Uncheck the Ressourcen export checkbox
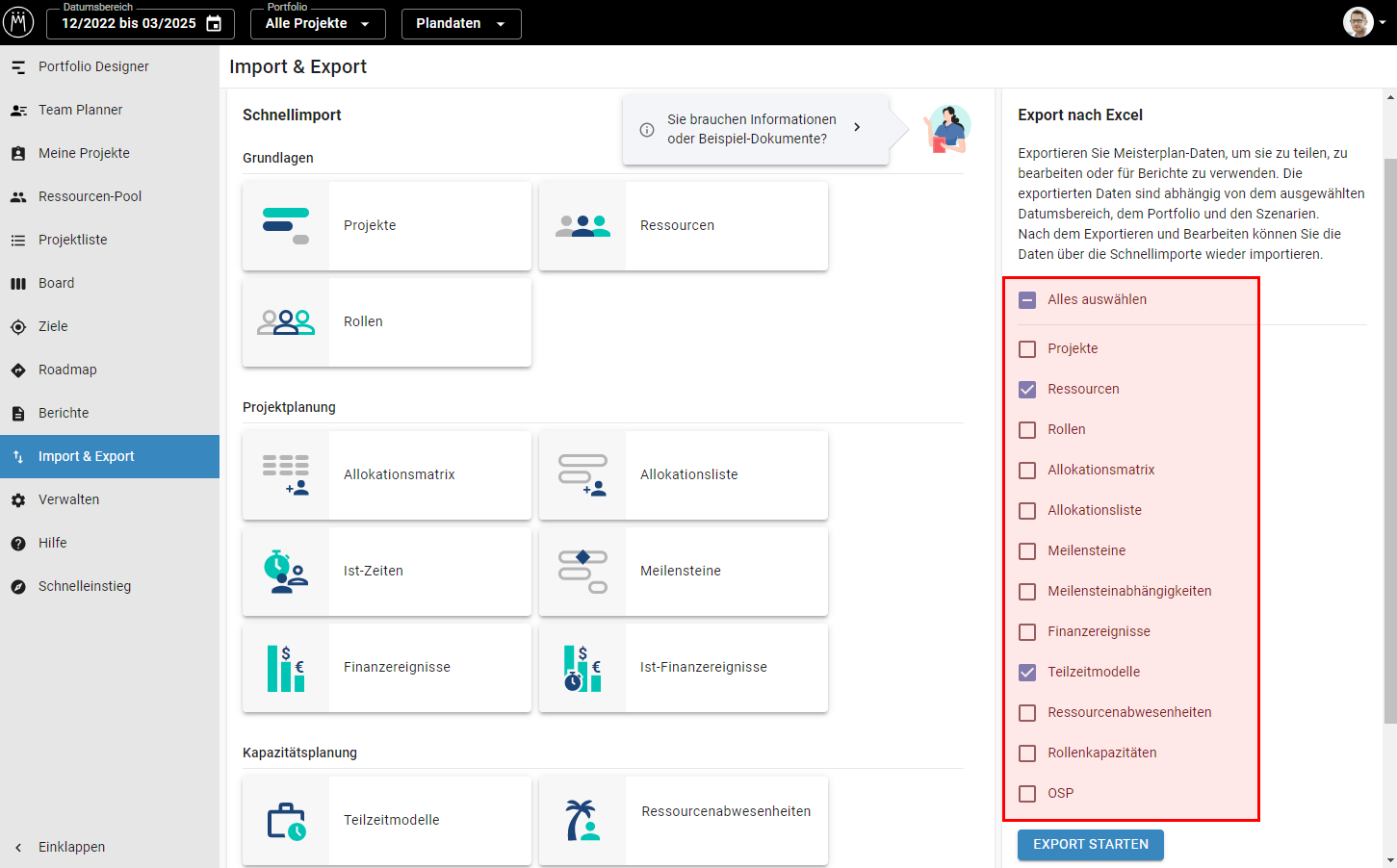 [x=1027, y=390]
